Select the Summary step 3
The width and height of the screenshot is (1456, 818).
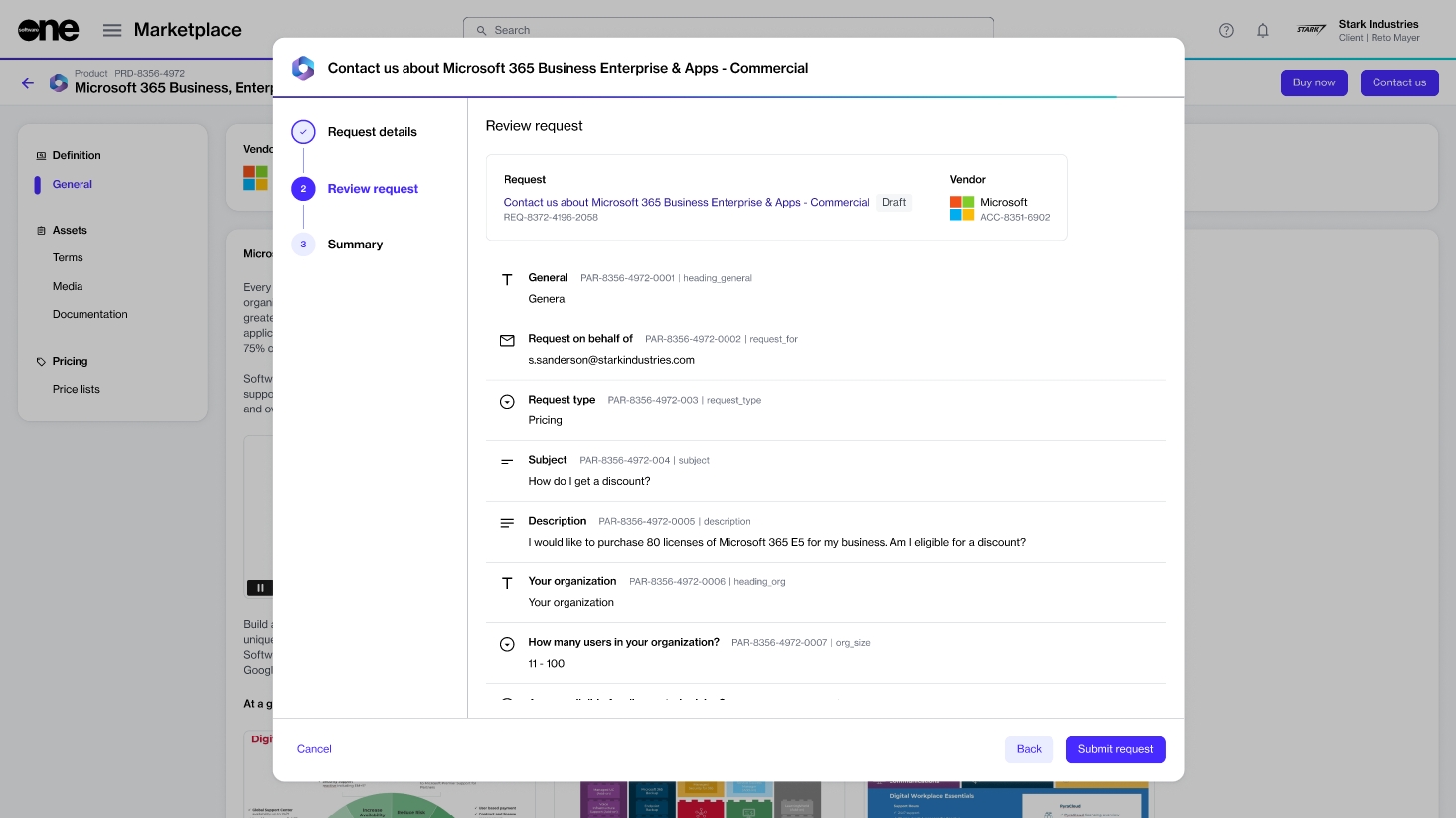pos(355,245)
